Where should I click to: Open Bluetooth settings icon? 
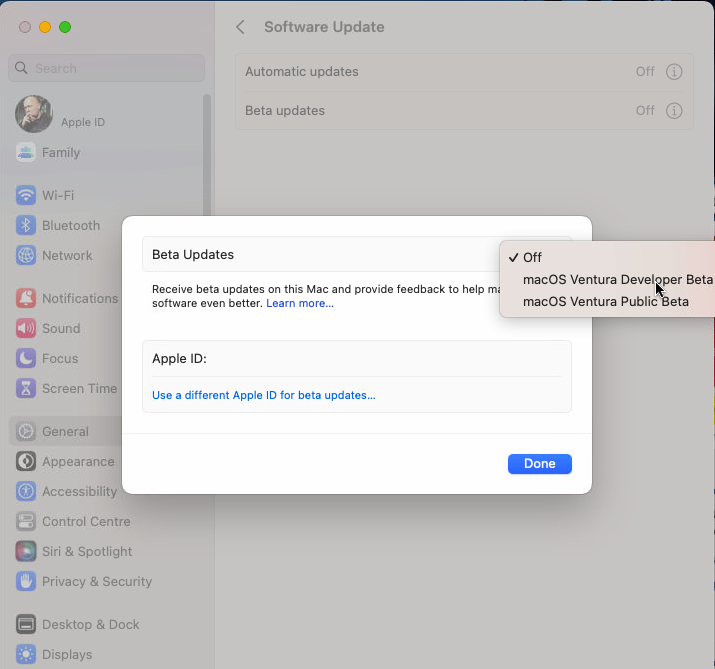coord(26,225)
